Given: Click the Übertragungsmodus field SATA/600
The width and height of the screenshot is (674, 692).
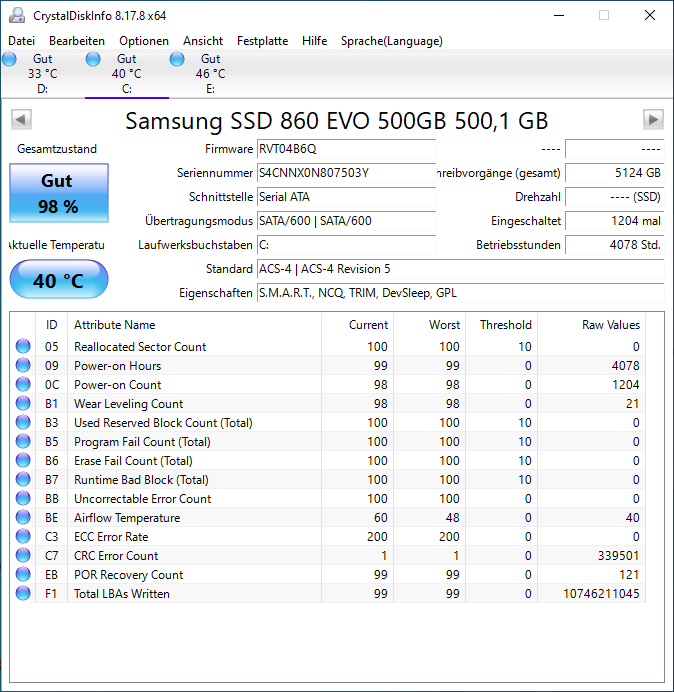Looking at the screenshot, I should click(346, 221).
